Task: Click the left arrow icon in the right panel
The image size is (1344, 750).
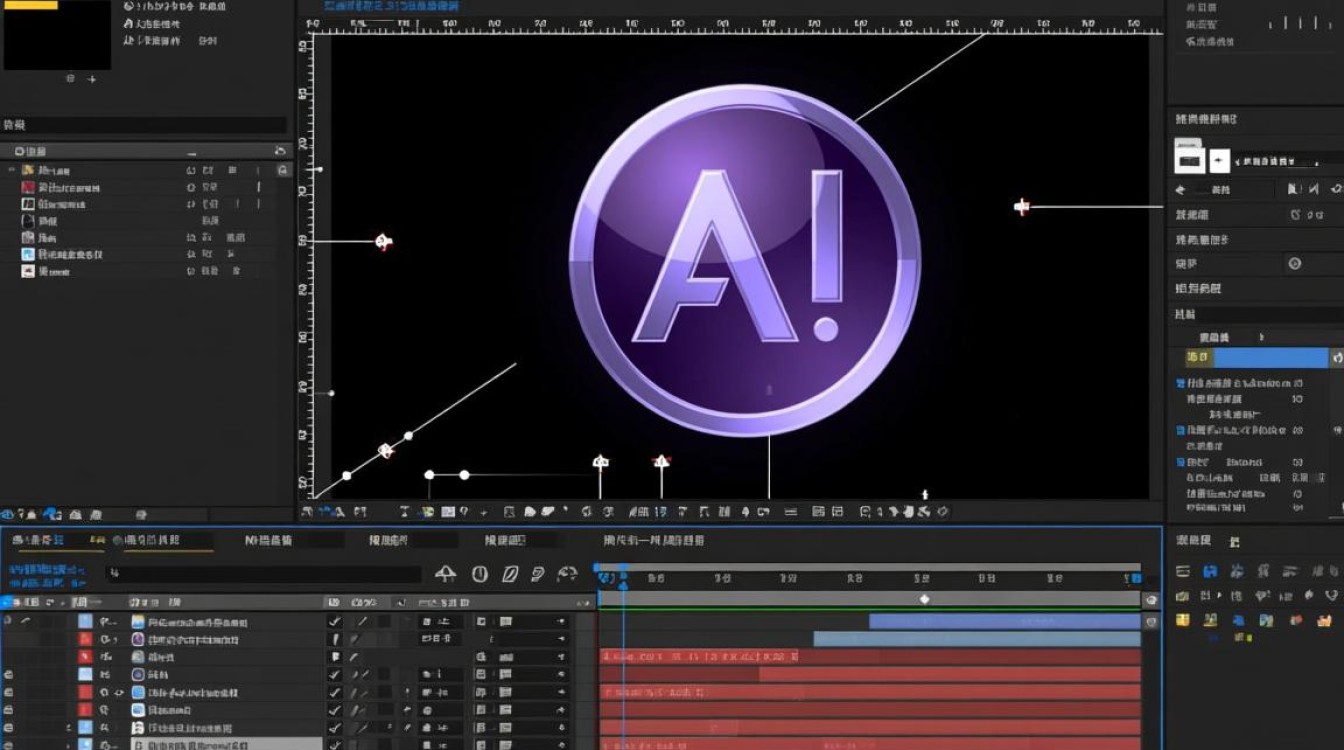Action: pyautogui.click(x=1181, y=189)
